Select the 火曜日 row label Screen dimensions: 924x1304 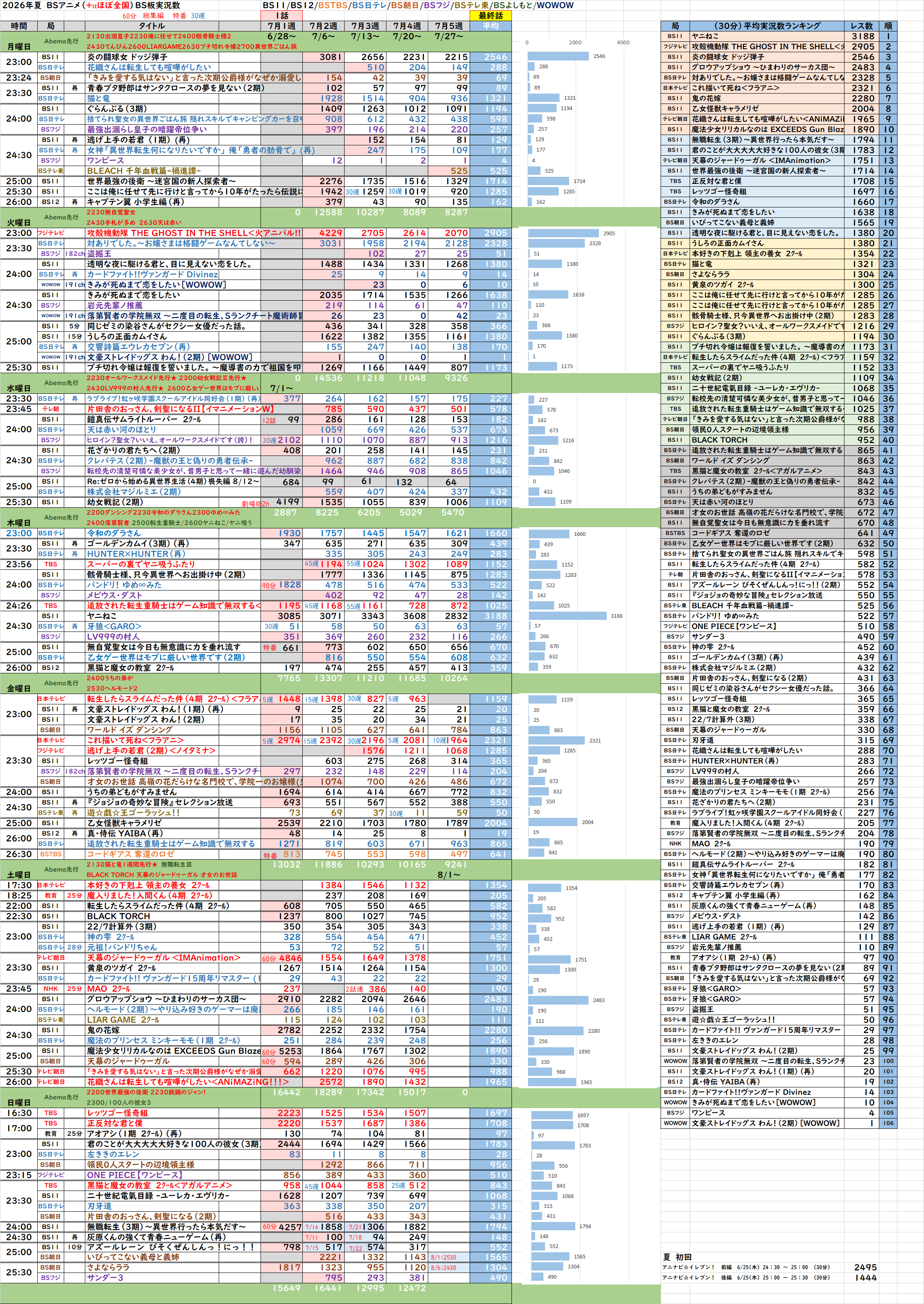point(19,222)
